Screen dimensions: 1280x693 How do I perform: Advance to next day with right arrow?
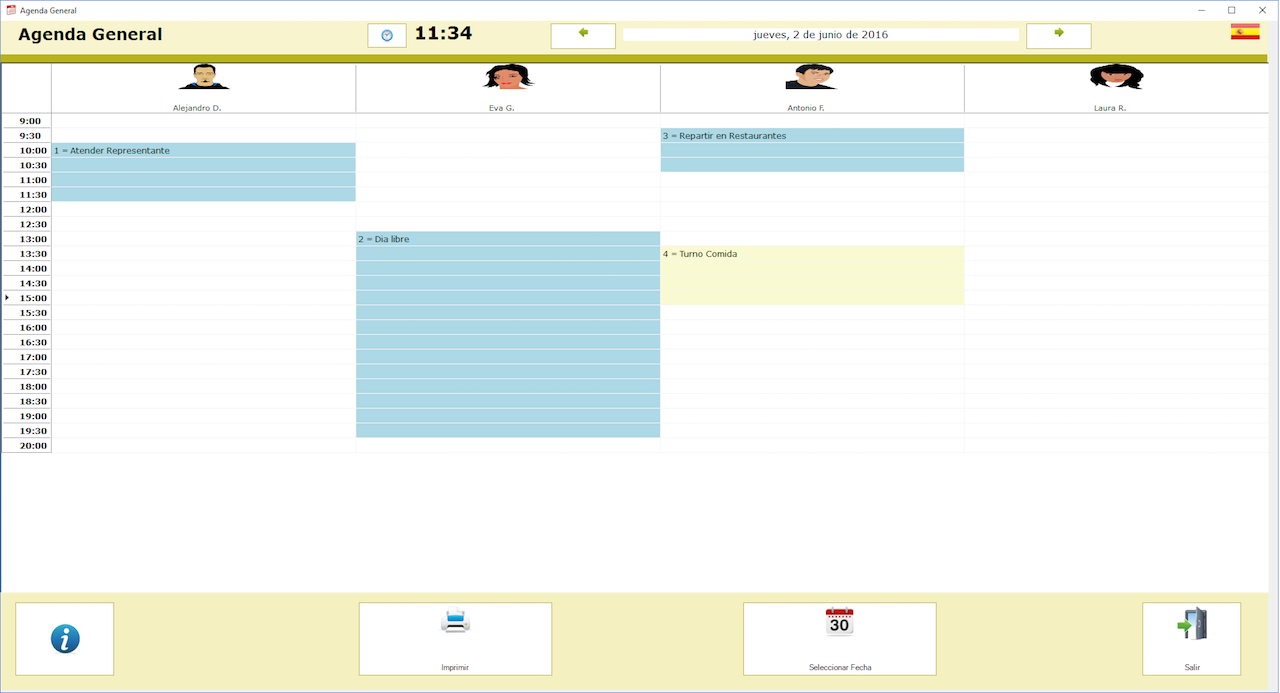pyautogui.click(x=1058, y=35)
